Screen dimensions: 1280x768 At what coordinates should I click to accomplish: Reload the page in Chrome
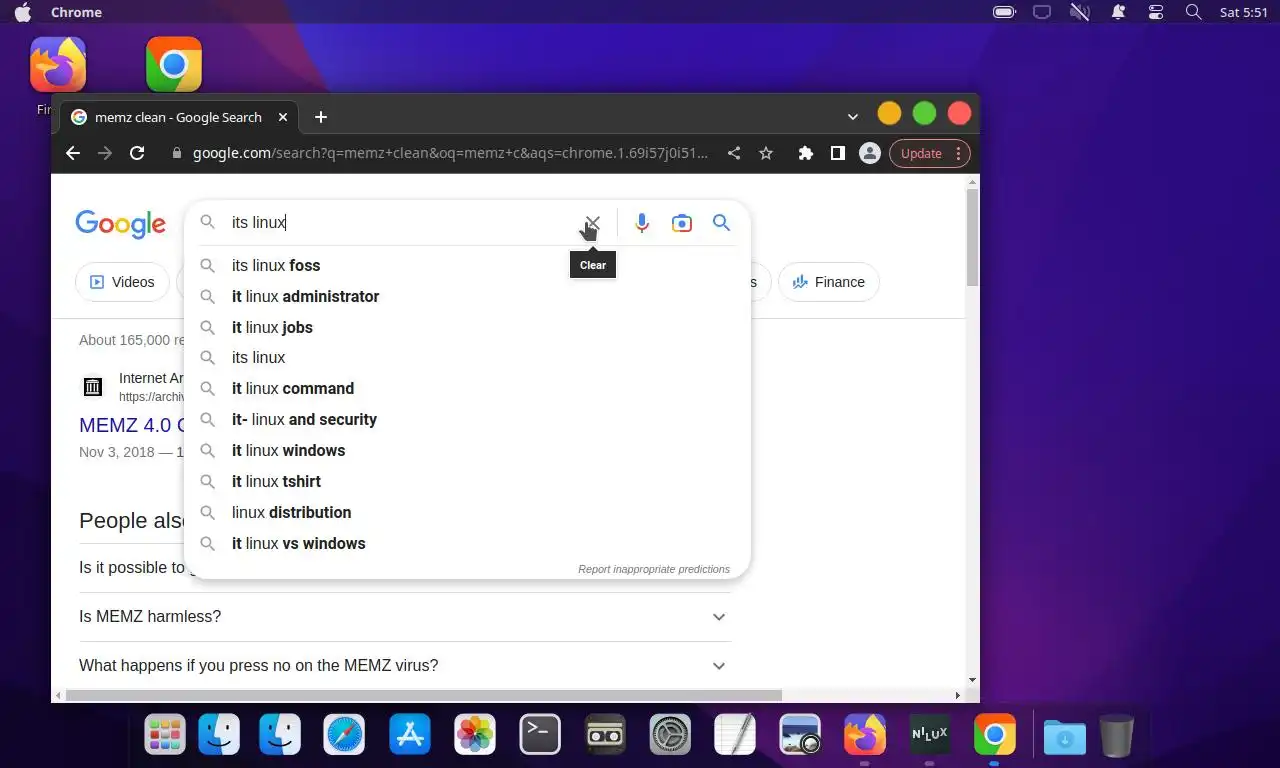[137, 153]
